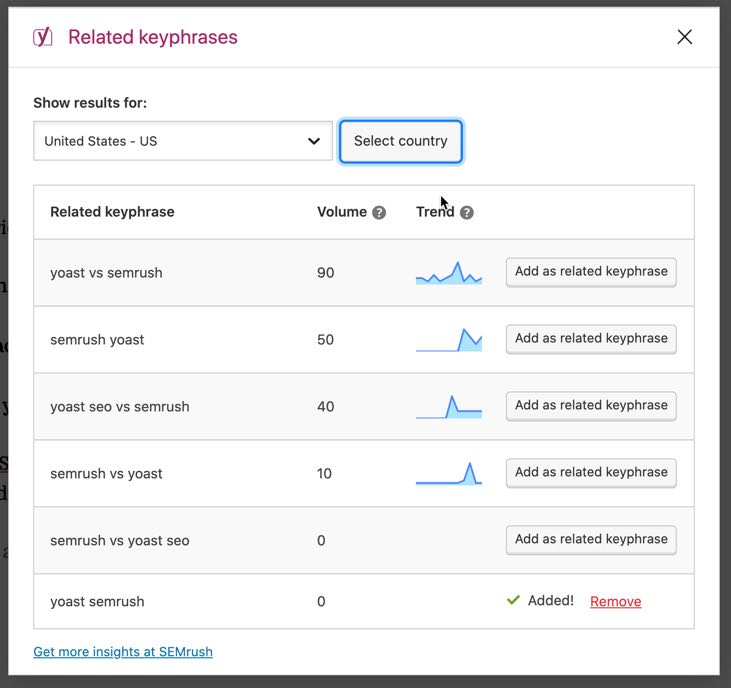Close the Related keyphrases dialog
731x688 pixels.
(x=684, y=37)
